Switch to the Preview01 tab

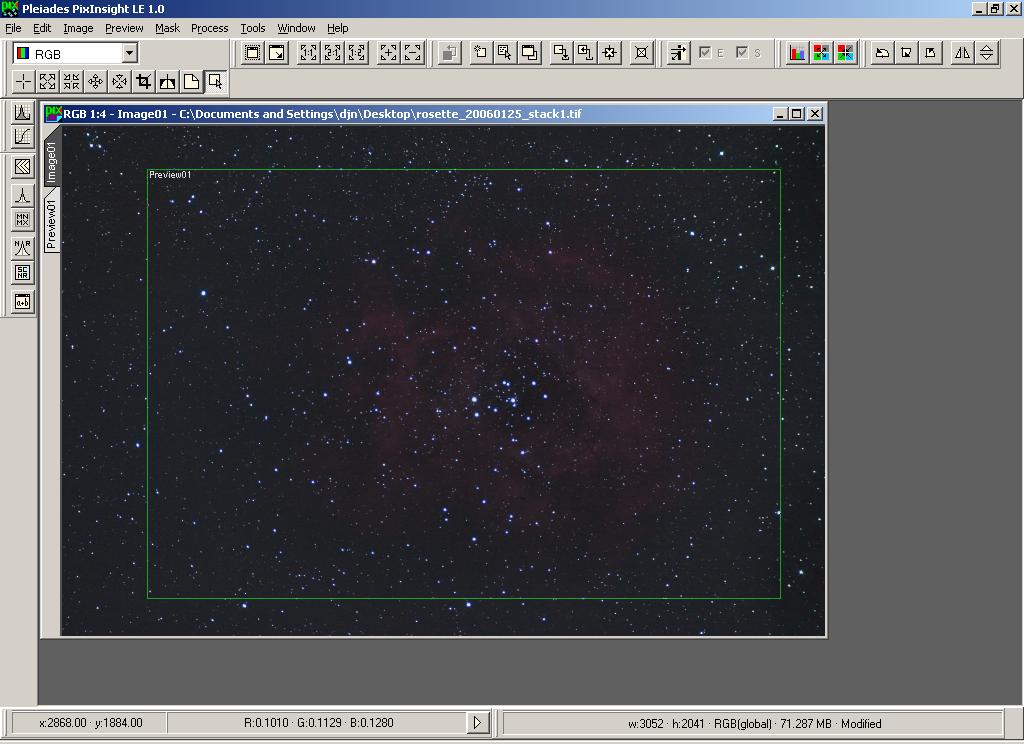tap(52, 222)
